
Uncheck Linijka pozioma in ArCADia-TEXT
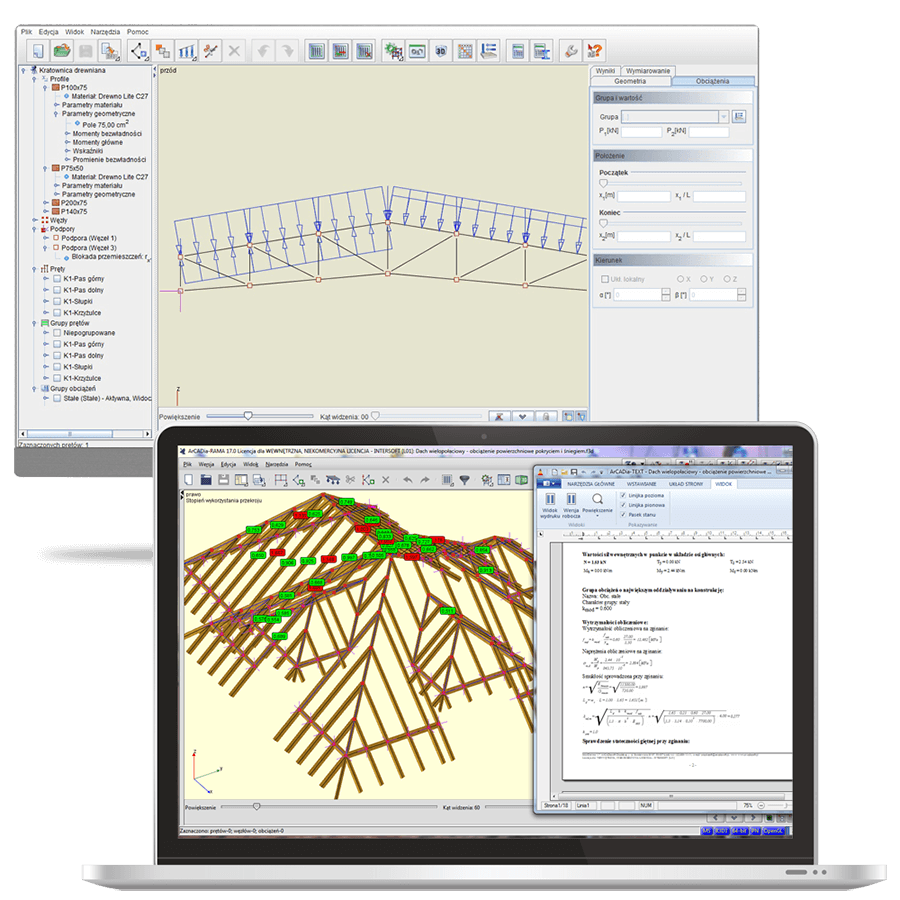click(623, 495)
